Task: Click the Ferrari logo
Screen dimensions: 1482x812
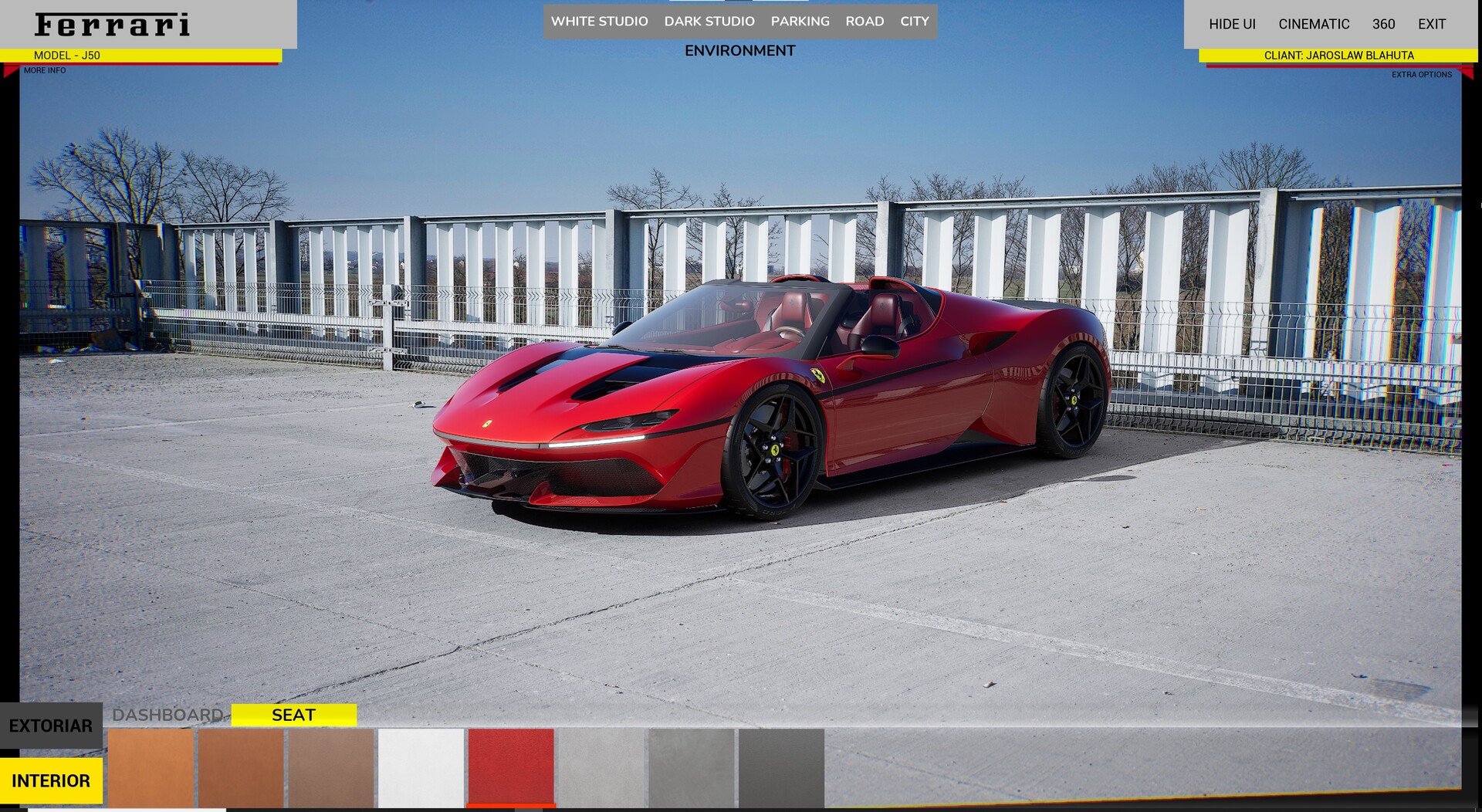Action: tap(112, 25)
